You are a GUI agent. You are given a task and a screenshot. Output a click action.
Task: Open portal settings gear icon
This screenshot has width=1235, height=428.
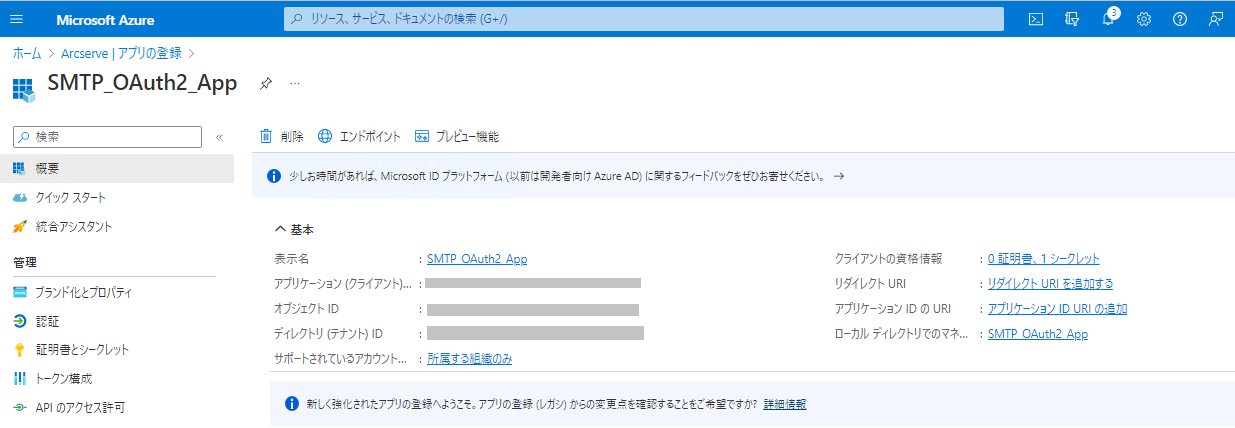tap(1144, 19)
